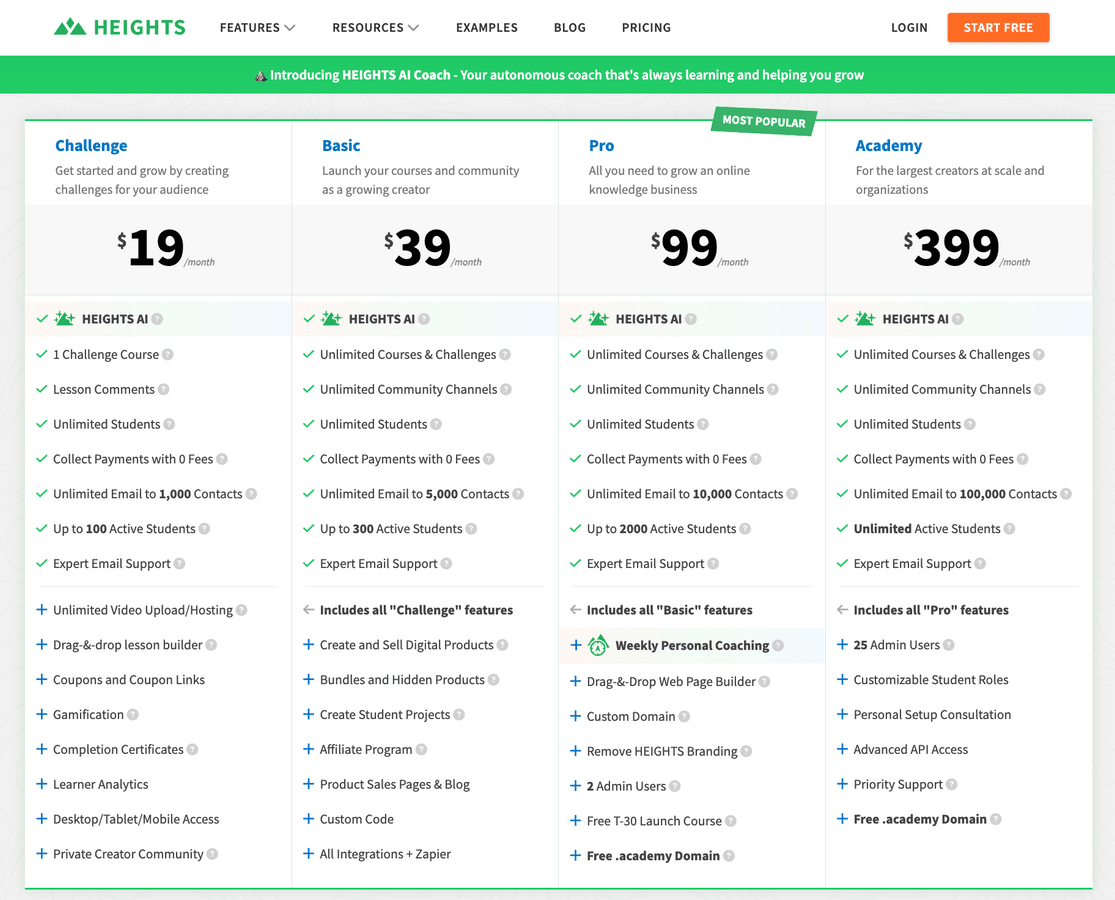
Task: Show info icon for Completion Certificates
Action: (x=193, y=749)
